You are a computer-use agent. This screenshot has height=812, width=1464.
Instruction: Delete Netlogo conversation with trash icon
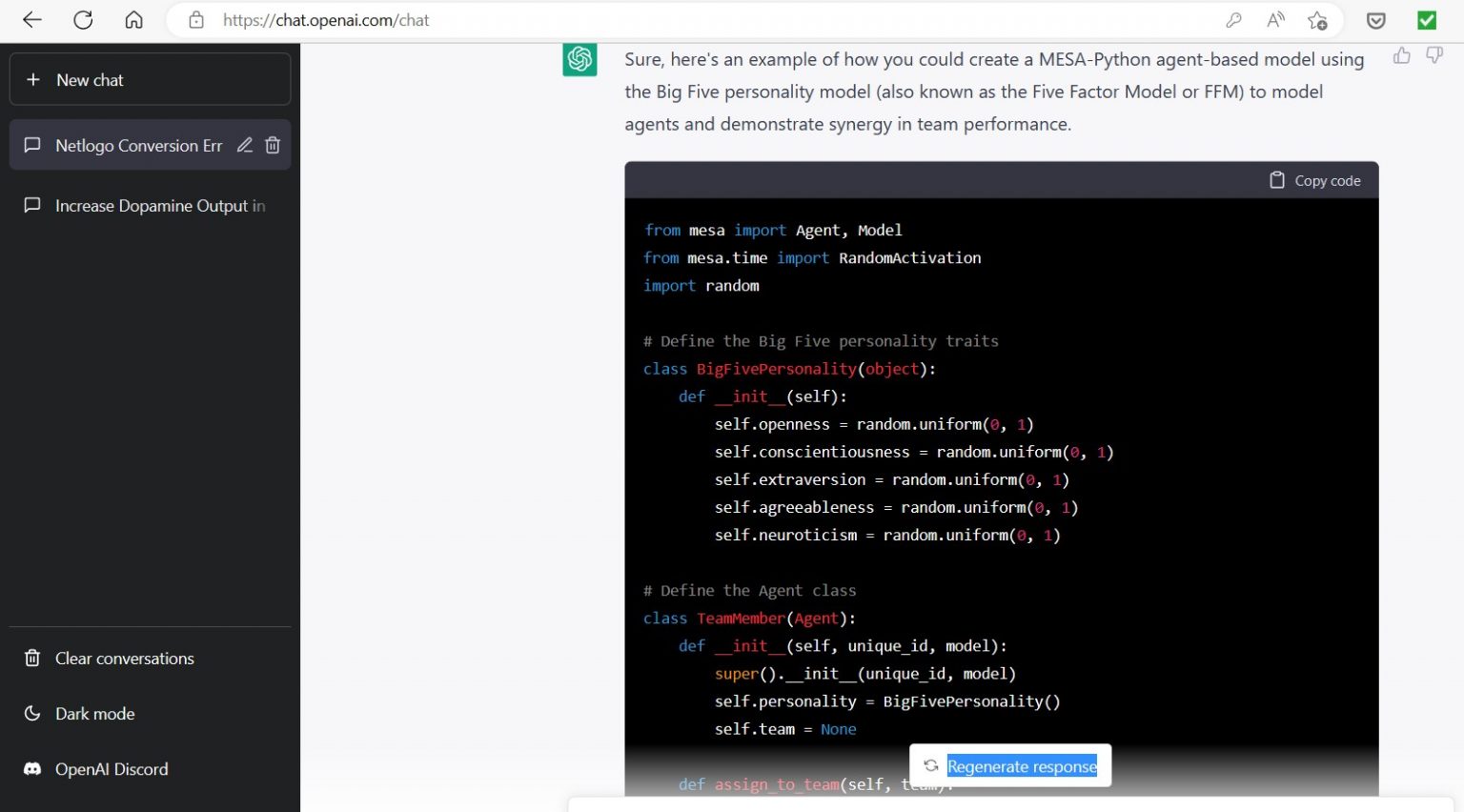[273, 145]
